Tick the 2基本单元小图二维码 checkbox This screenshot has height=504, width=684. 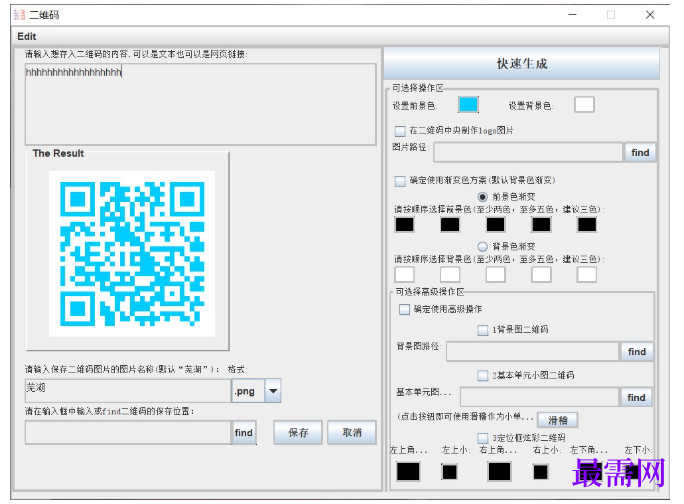click(482, 376)
